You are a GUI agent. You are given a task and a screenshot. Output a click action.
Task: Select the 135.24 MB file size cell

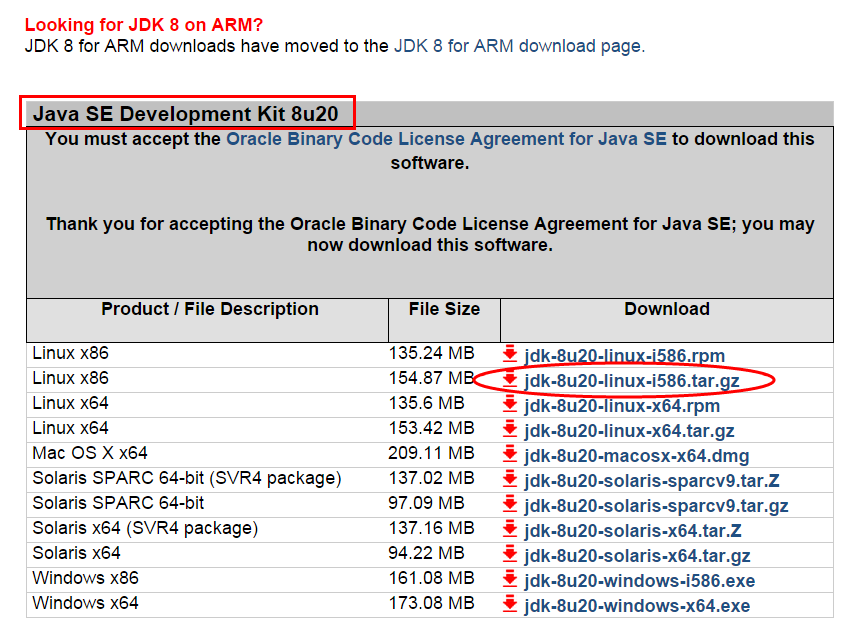(431, 353)
